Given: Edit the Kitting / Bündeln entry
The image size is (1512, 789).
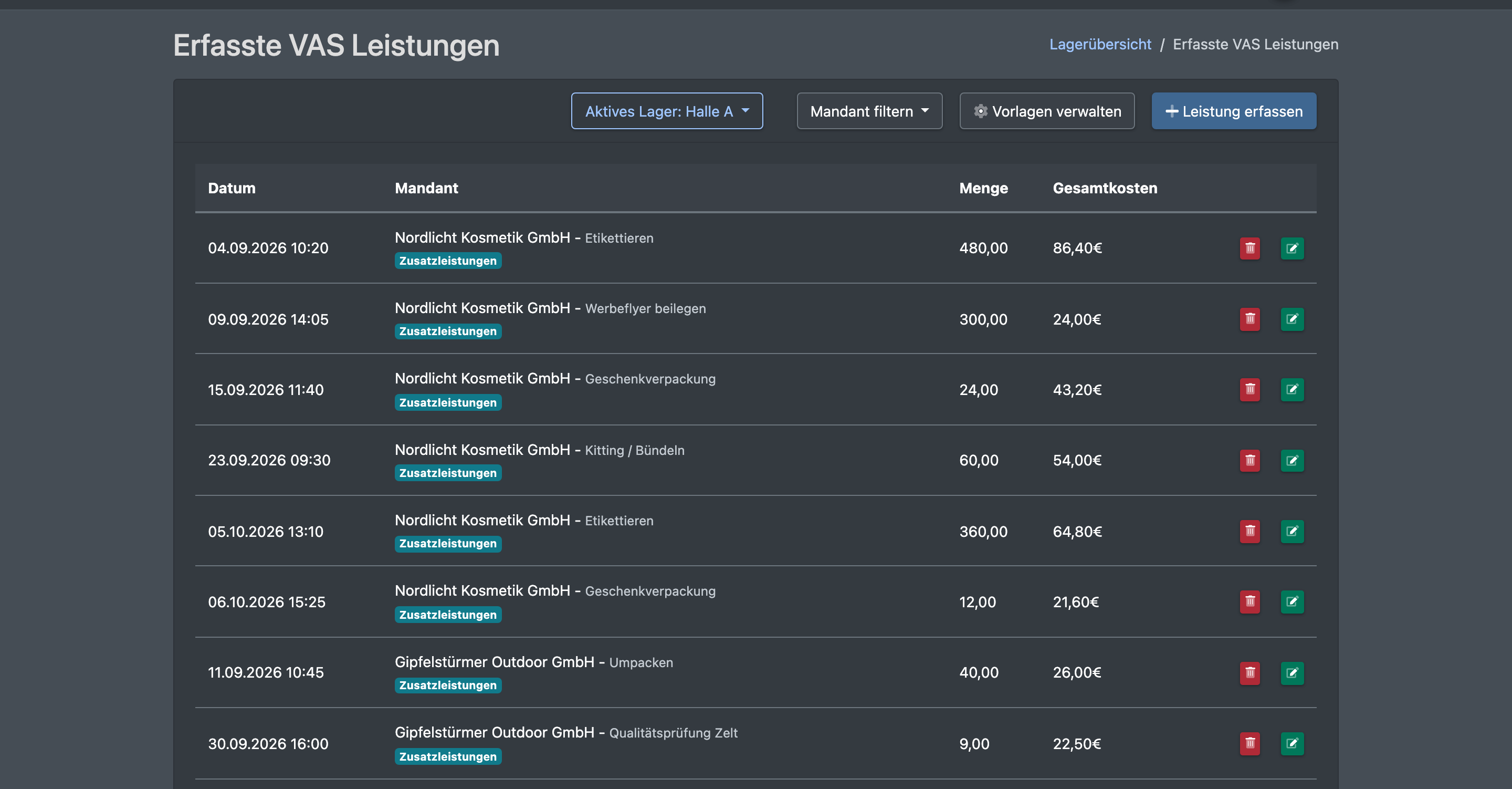Looking at the screenshot, I should tap(1292, 461).
